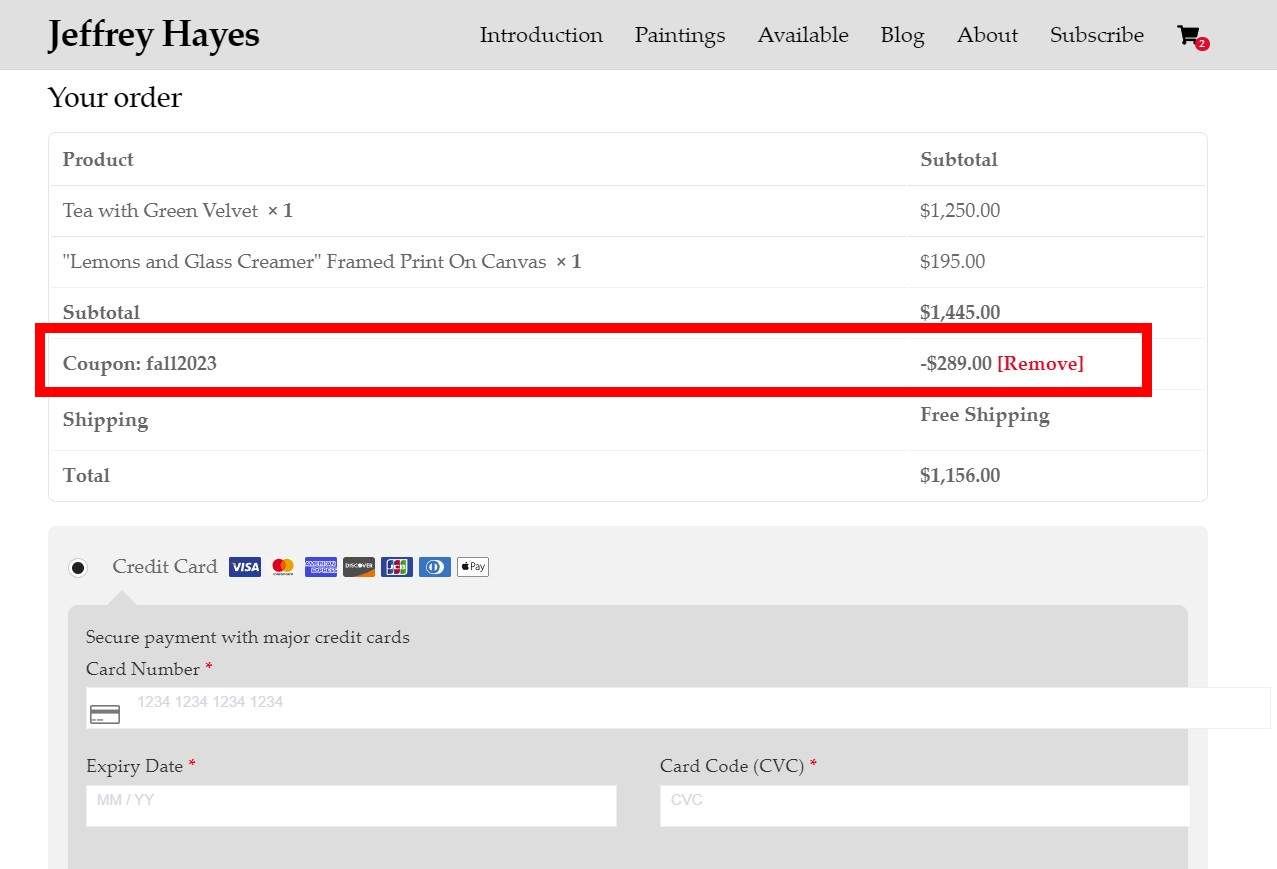Click the Discover card logo
The image size is (1277, 869).
[x=359, y=567]
